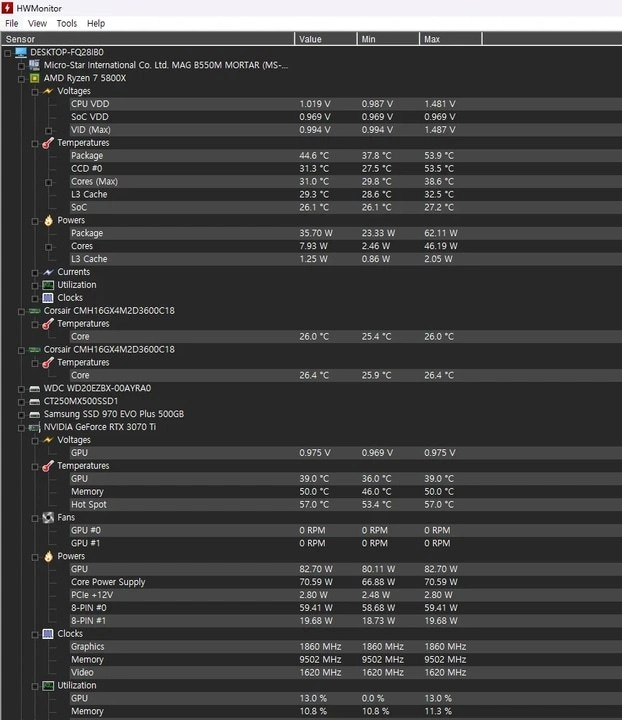
Task: Click the HWMonitor lightning bolt app icon
Action: click(7, 8)
